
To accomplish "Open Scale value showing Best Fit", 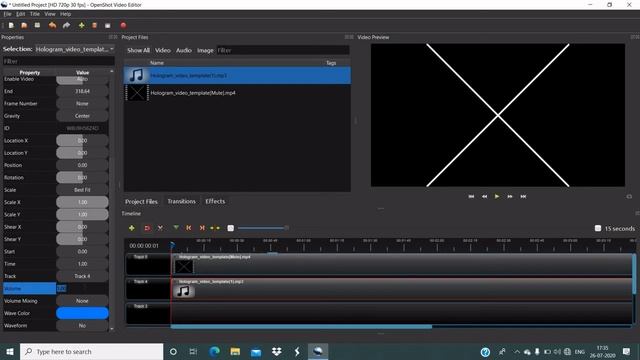I will (x=82, y=190).
